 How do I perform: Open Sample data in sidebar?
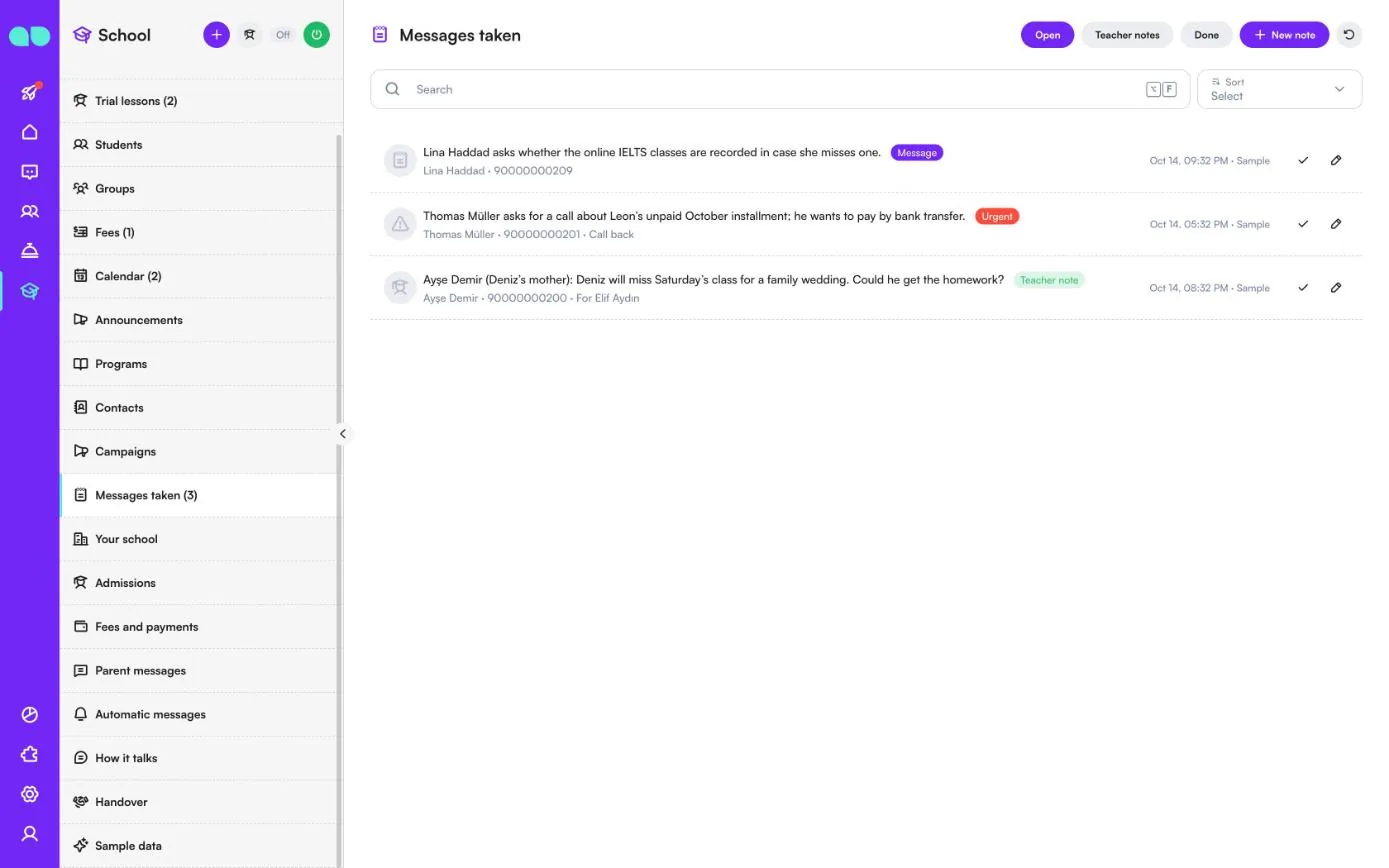(201, 846)
